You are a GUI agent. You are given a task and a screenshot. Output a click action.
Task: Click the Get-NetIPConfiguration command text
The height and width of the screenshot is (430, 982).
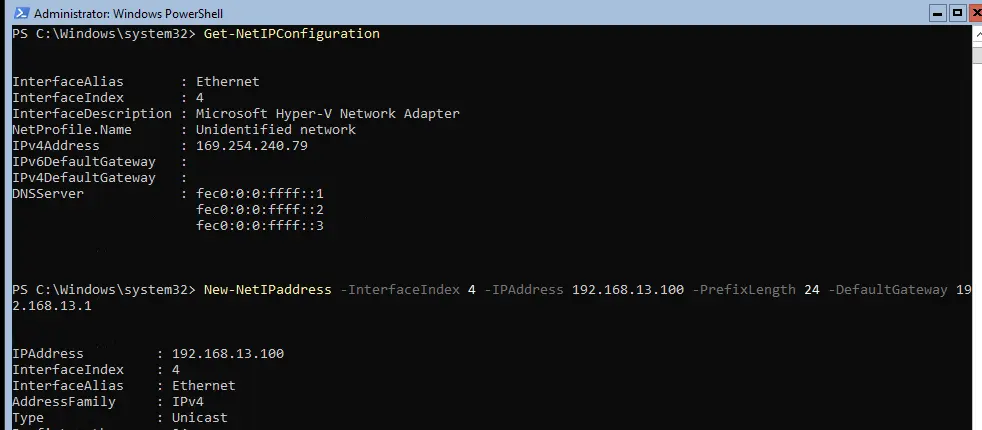(x=292, y=34)
